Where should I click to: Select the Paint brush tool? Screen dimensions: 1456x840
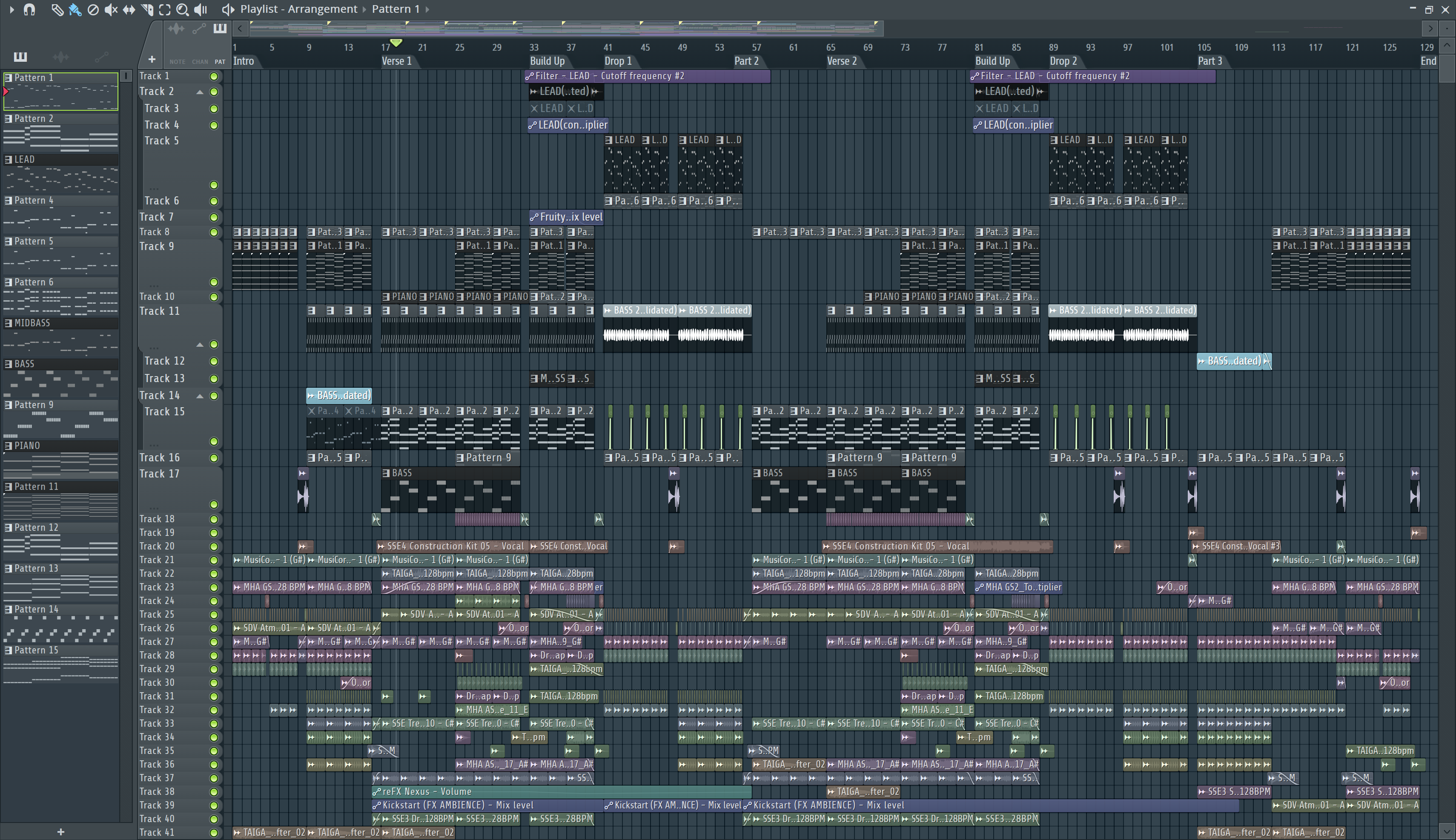(x=75, y=9)
